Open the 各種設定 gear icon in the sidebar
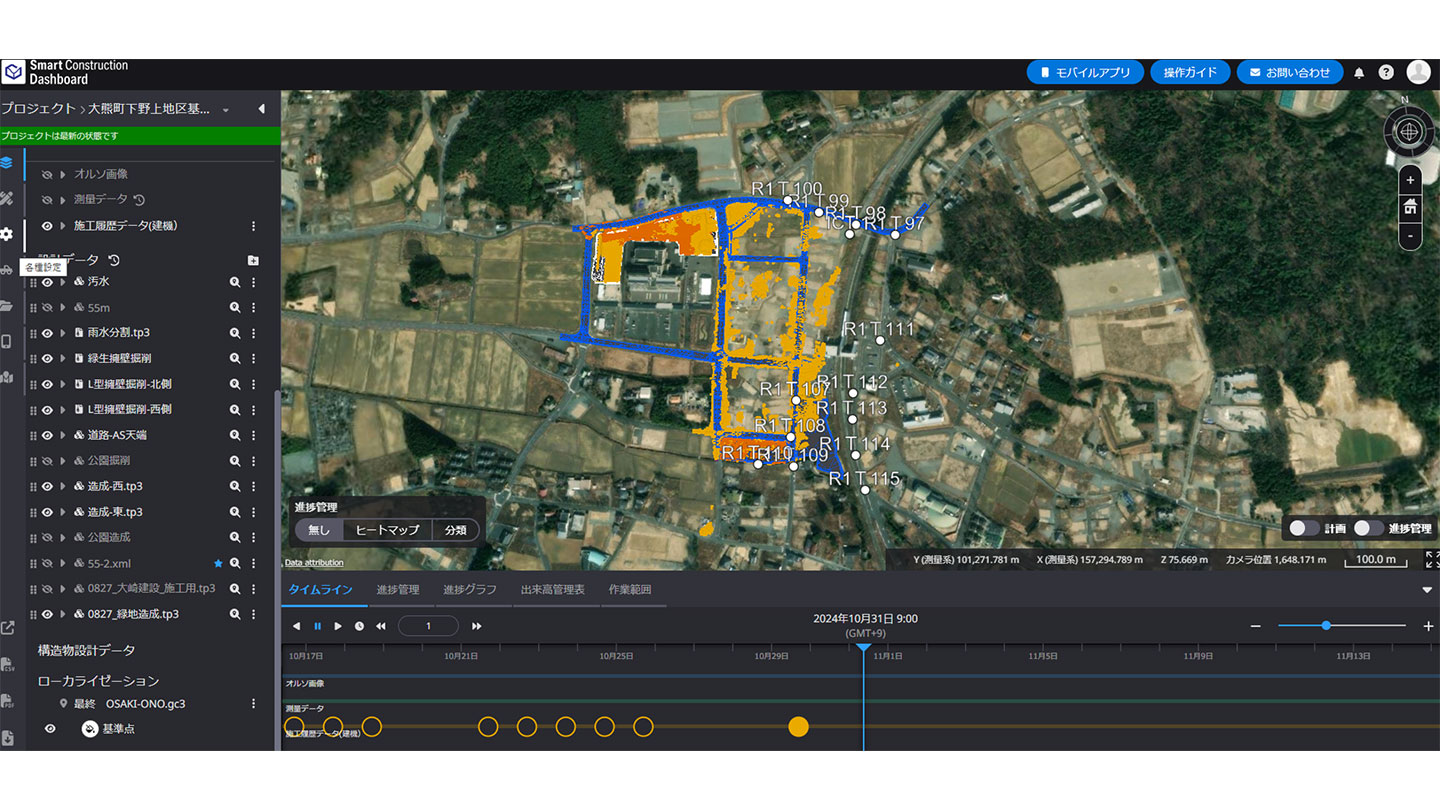The image size is (1440, 810). point(7,234)
